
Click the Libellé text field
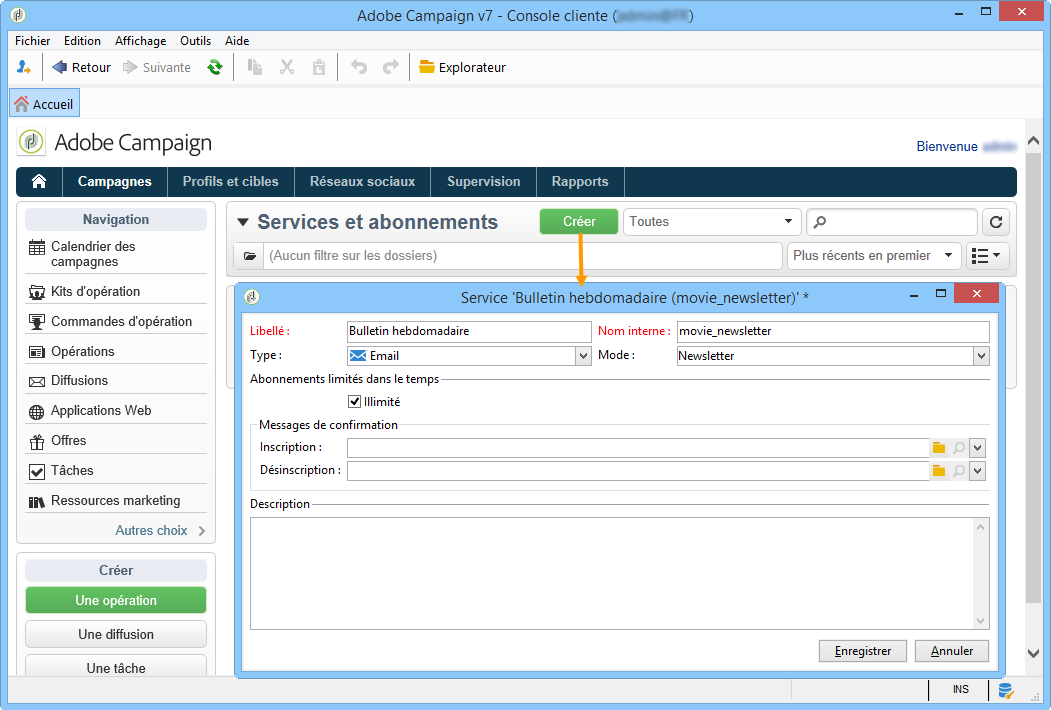coord(469,331)
